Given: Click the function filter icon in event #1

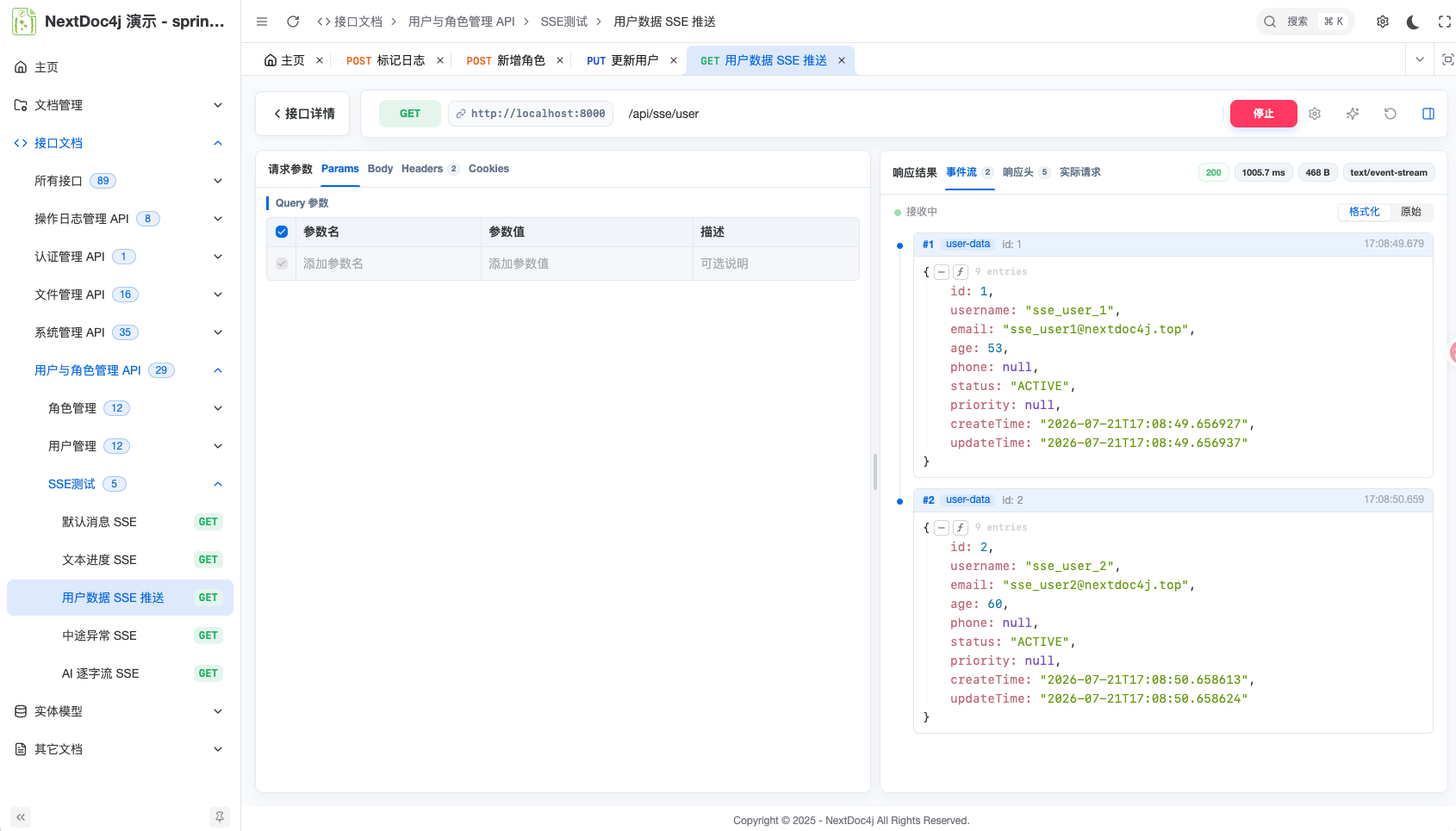Looking at the screenshot, I should point(960,272).
